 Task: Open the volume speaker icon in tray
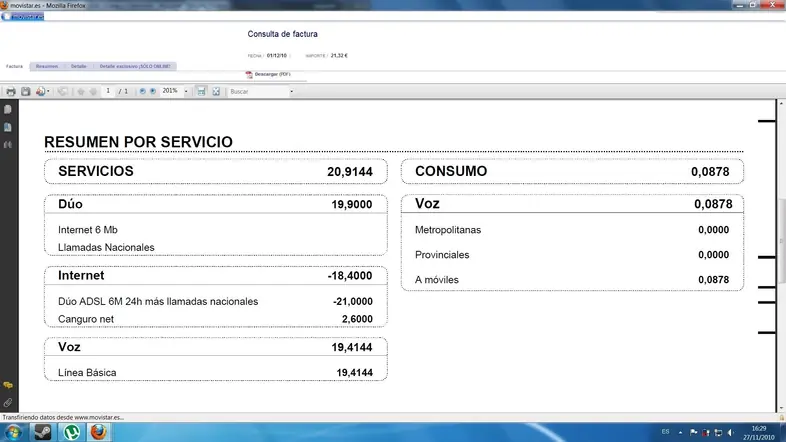(x=731, y=432)
